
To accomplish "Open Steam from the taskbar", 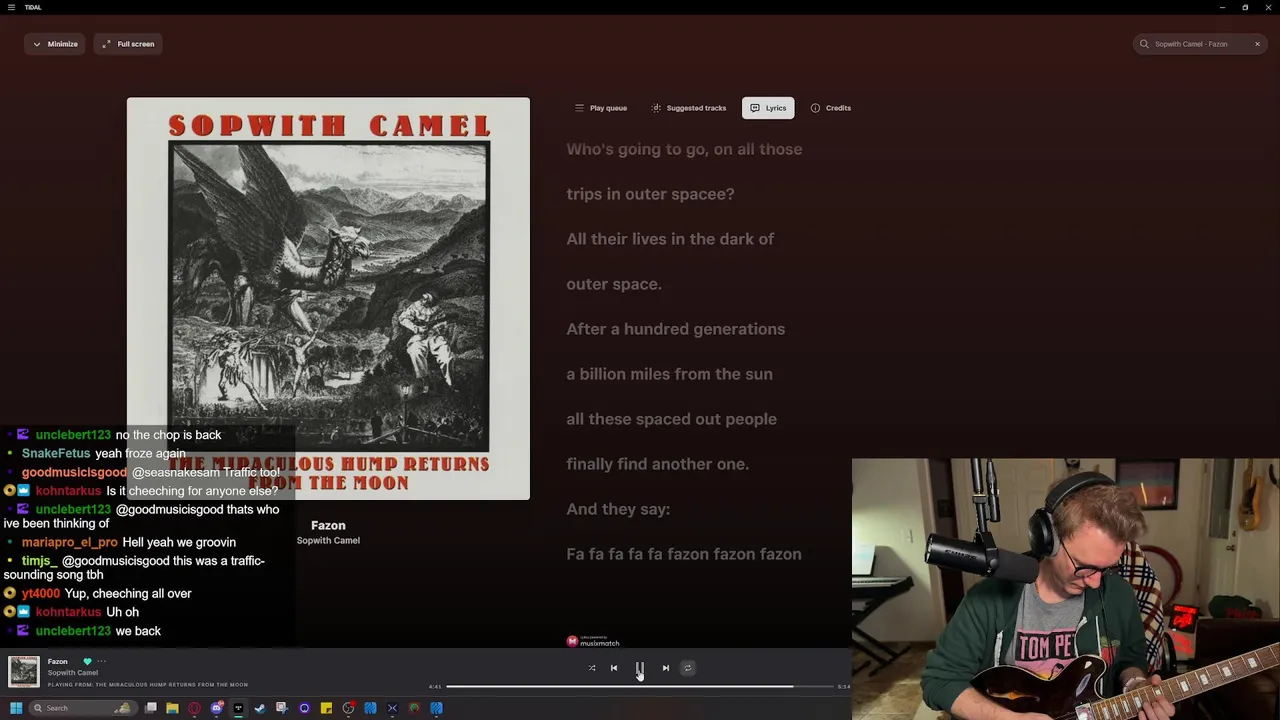I will pos(260,708).
